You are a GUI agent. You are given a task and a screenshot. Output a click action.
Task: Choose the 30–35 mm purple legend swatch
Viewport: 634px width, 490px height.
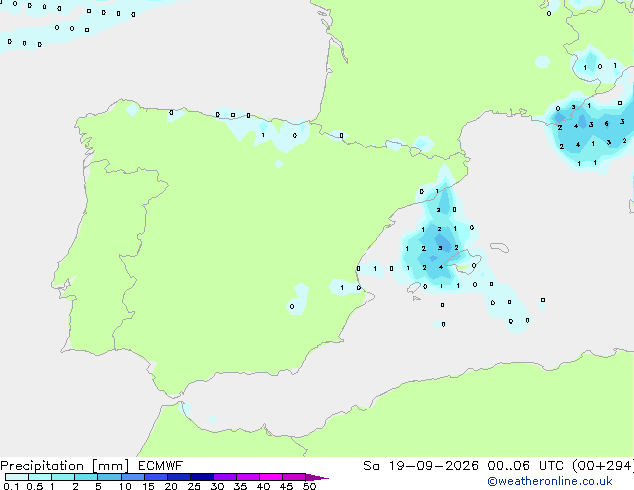pyautogui.click(x=225, y=477)
